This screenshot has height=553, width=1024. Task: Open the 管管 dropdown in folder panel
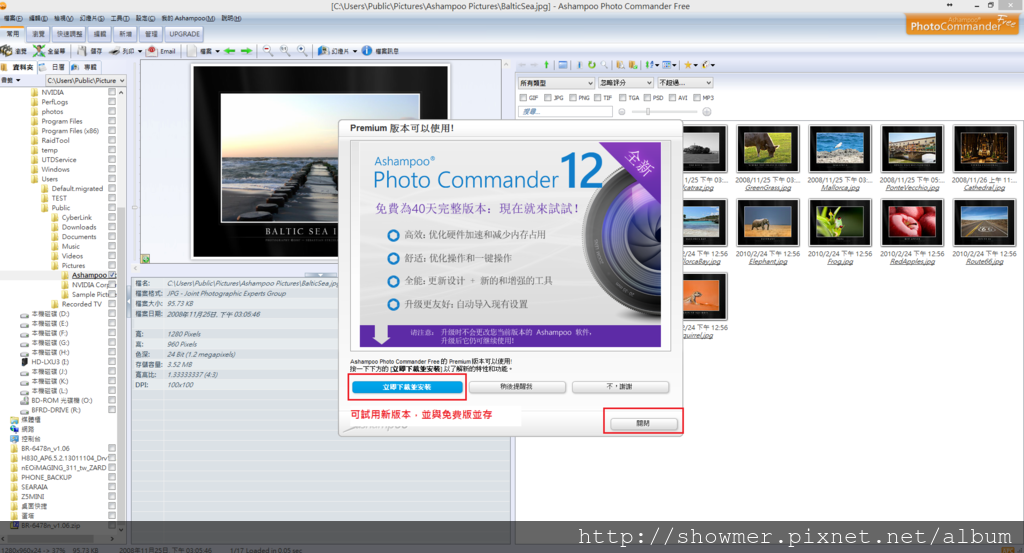(x=11, y=80)
